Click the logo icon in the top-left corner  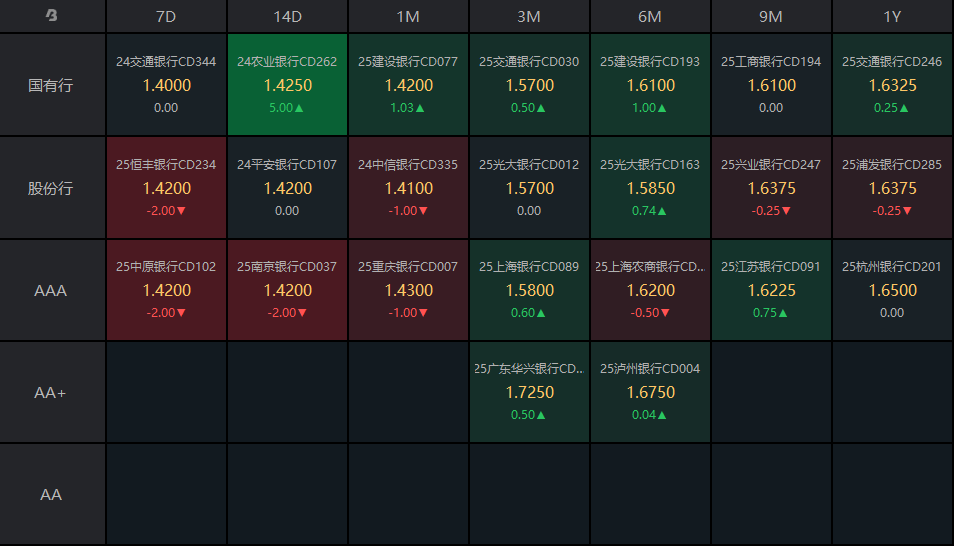(x=52, y=16)
